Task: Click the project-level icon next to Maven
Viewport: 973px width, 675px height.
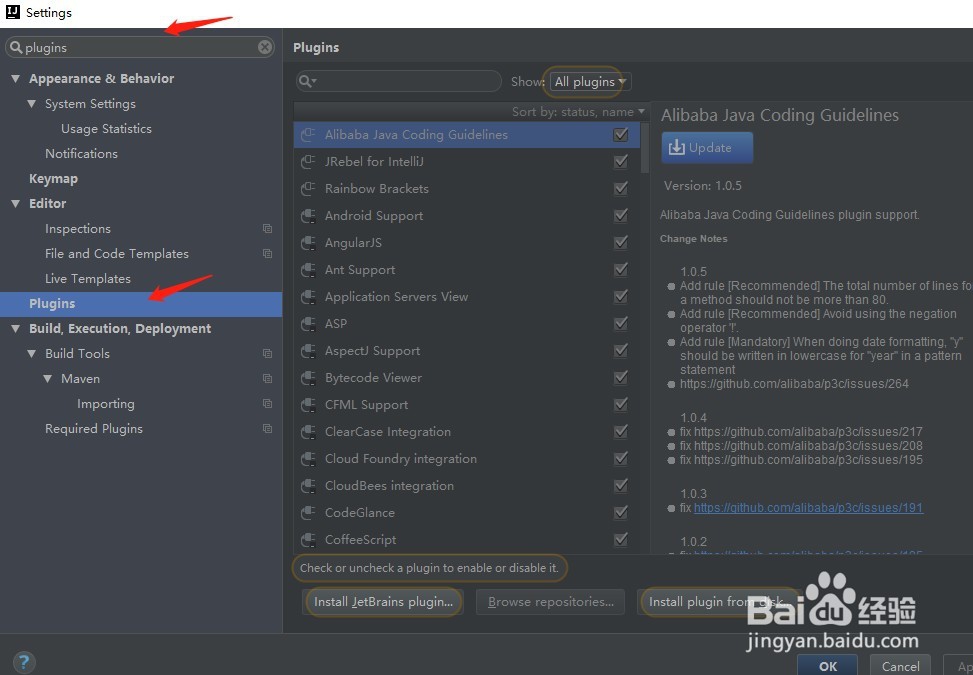Action: pyautogui.click(x=267, y=378)
